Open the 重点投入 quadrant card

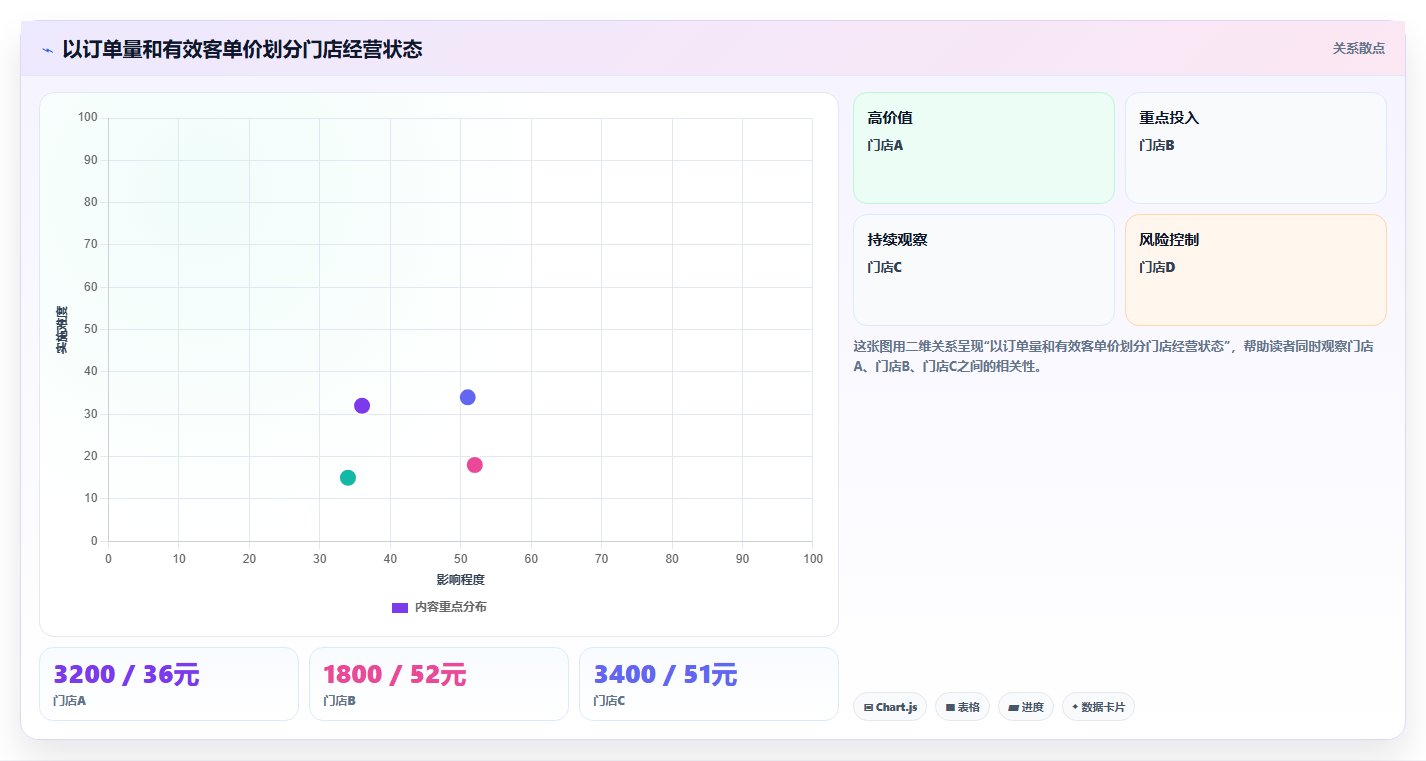(1256, 148)
